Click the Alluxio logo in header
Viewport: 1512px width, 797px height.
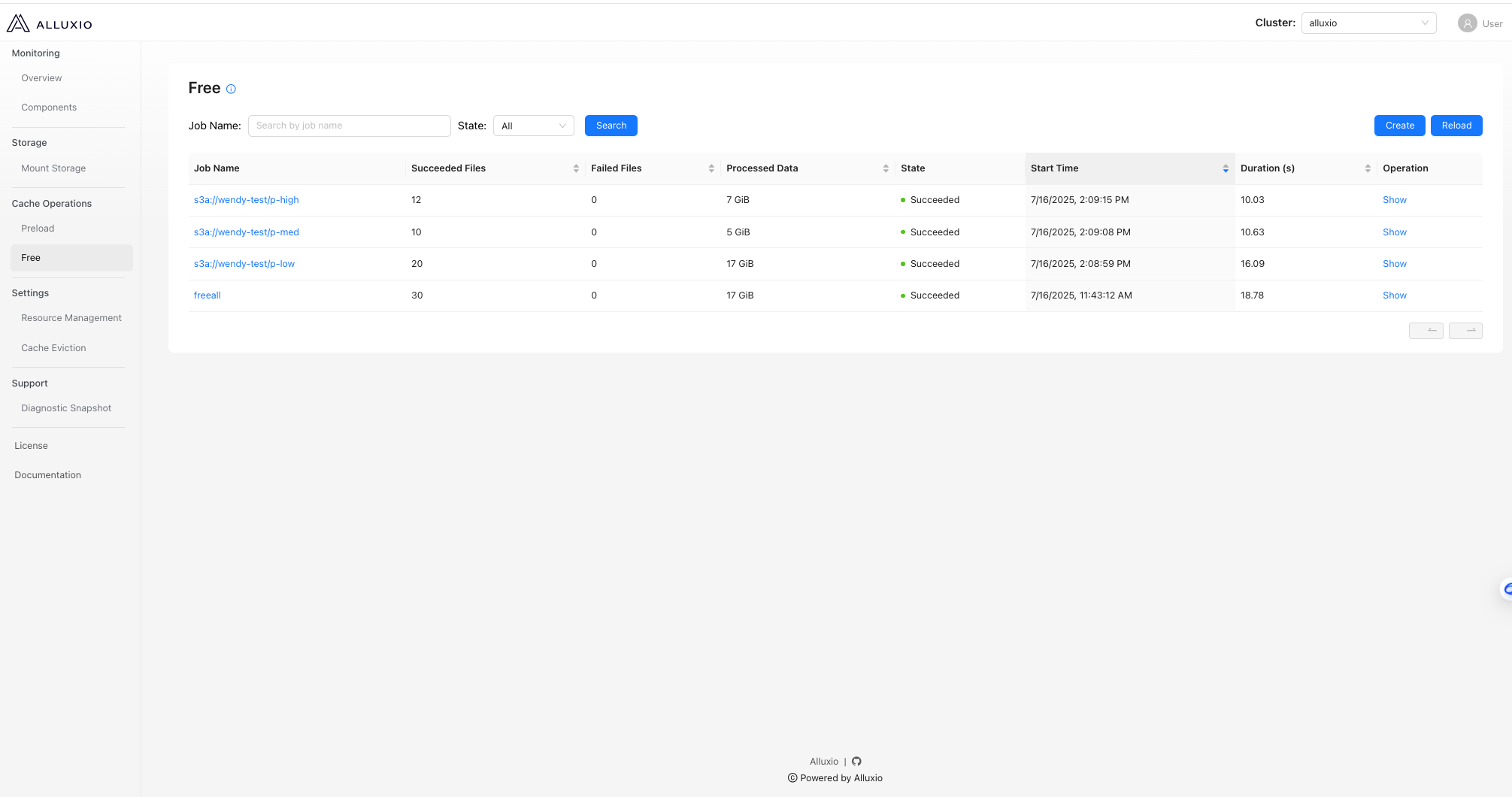(x=50, y=23)
